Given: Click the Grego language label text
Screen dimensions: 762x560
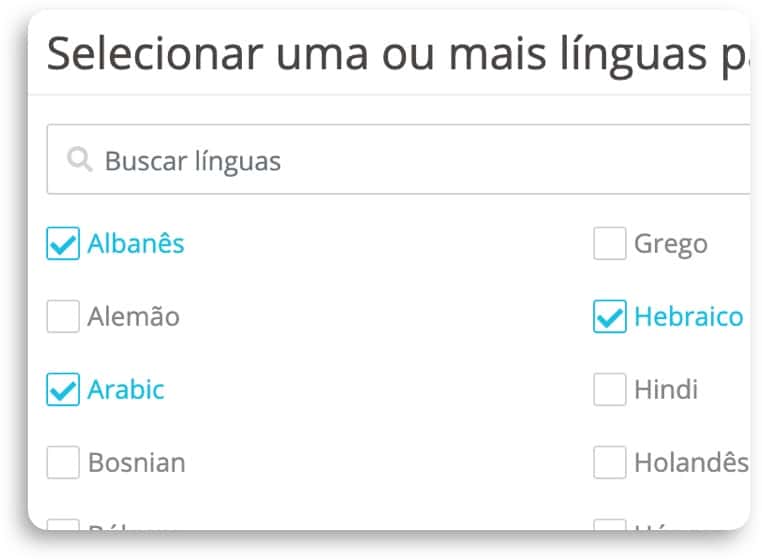Looking at the screenshot, I should [x=671, y=245].
